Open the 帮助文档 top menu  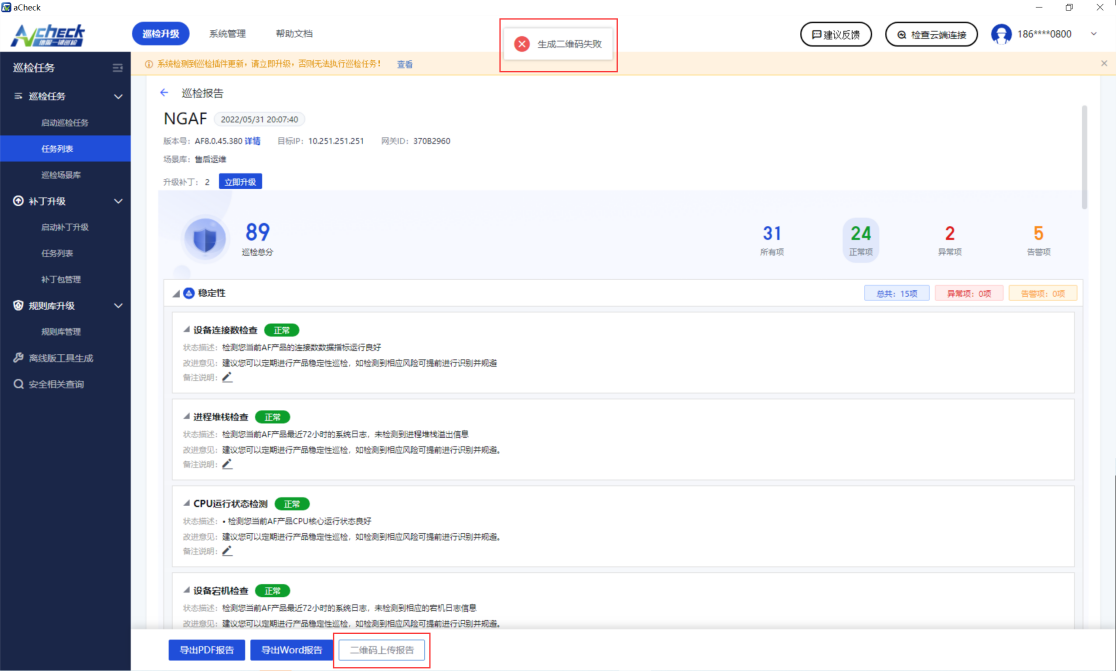tap(294, 34)
